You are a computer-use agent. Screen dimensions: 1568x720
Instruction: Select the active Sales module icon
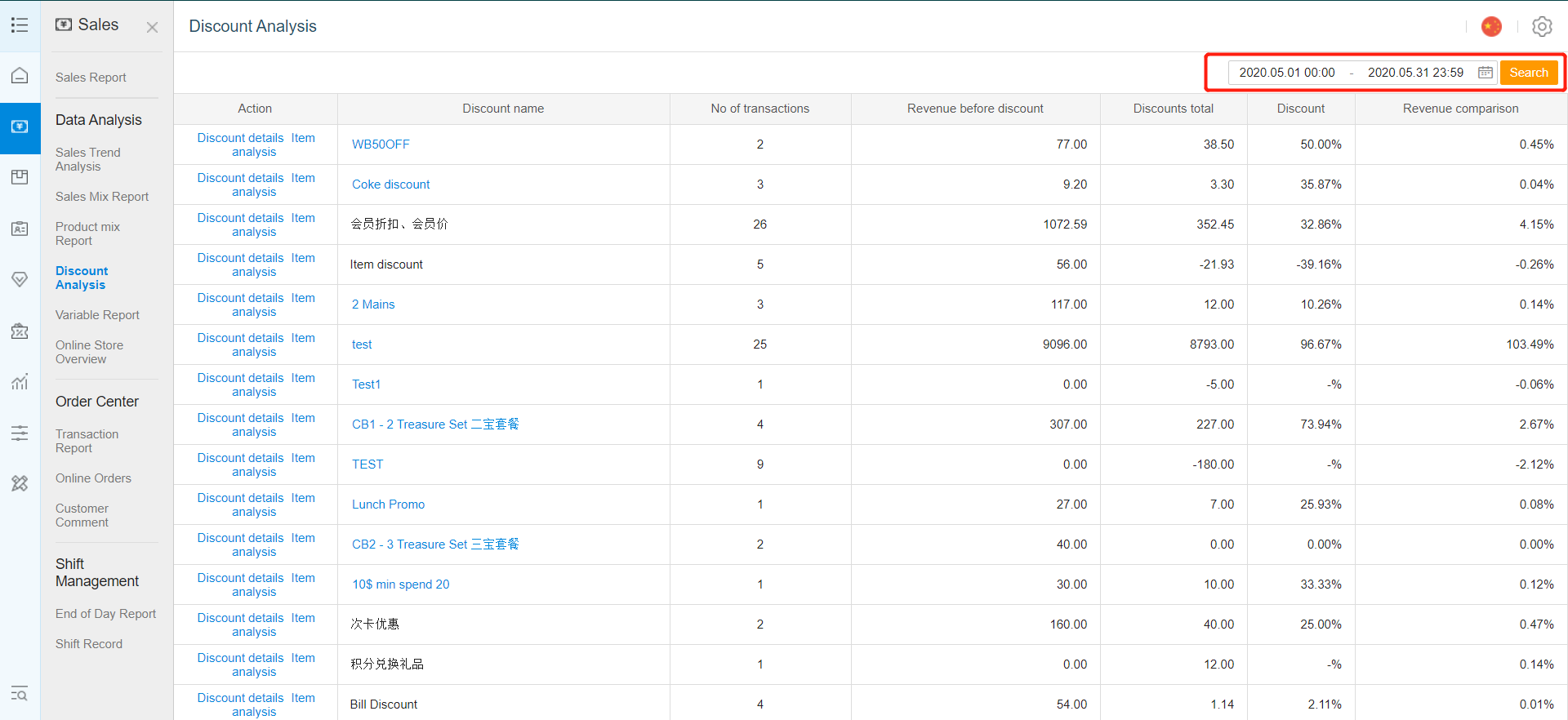coord(20,127)
